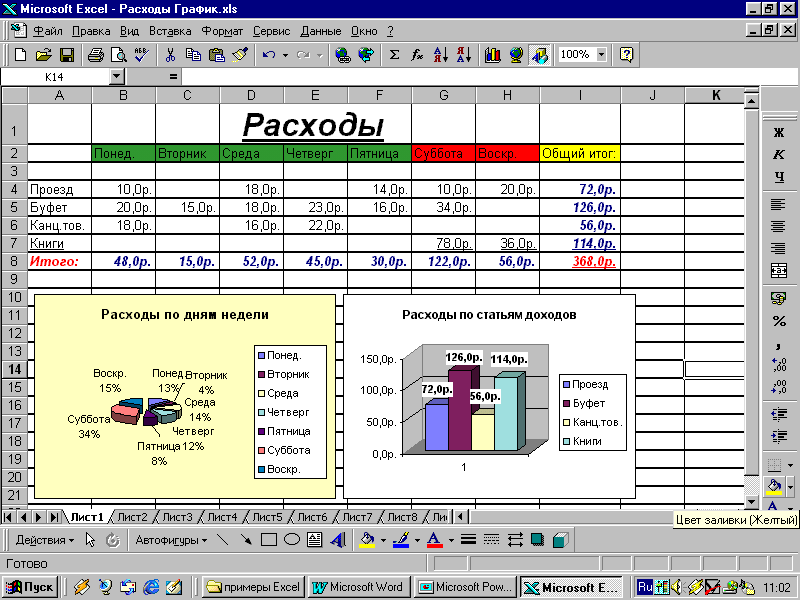This screenshot has width=800, height=600.
Task: Insert WordArt from the drawing toolbar
Action: click(x=338, y=540)
